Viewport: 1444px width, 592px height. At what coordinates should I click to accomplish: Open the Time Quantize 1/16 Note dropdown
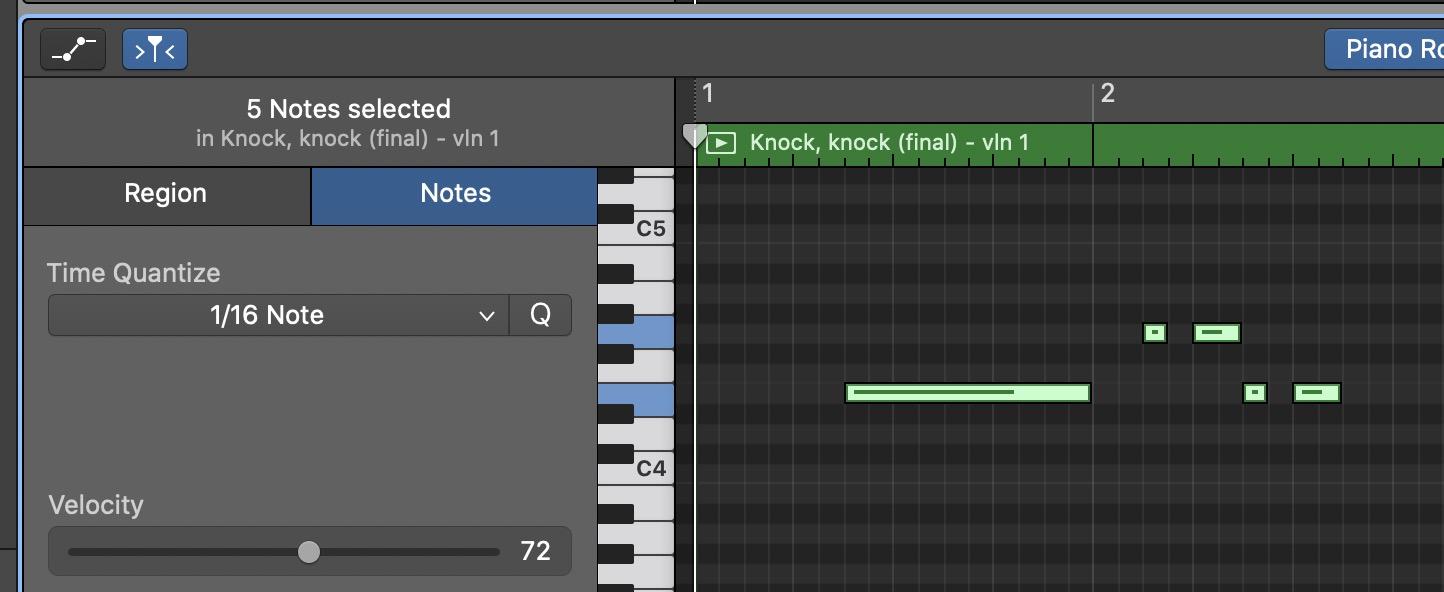click(278, 315)
